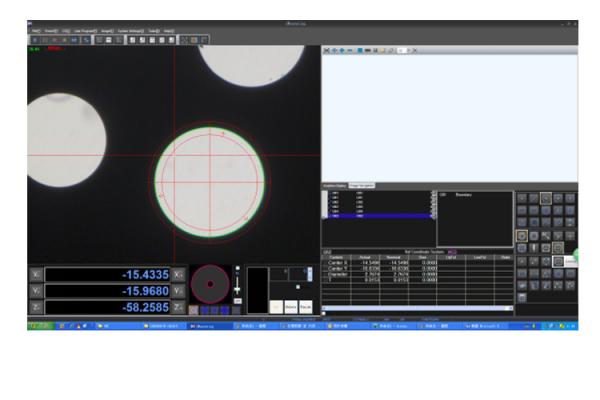Select the measured green-edged circle in video
This screenshot has width=600, height=400.
tap(210, 182)
